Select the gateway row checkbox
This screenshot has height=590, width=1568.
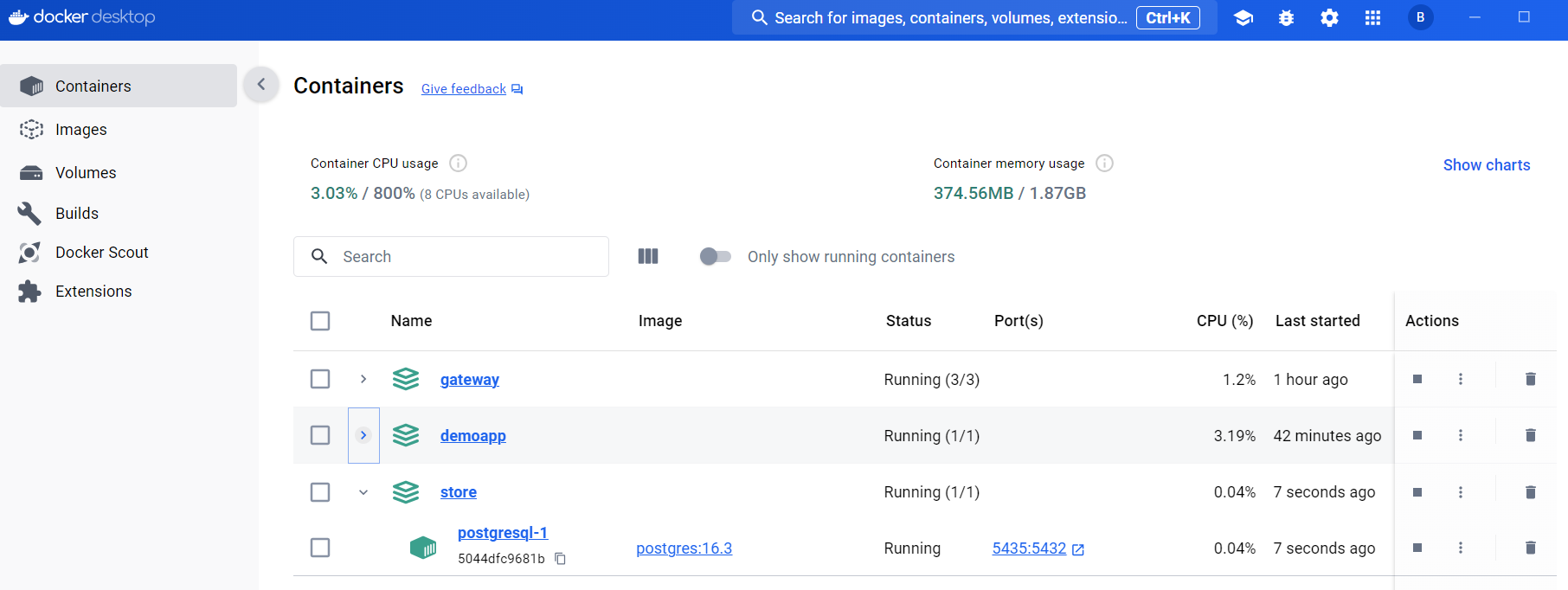pyautogui.click(x=320, y=379)
